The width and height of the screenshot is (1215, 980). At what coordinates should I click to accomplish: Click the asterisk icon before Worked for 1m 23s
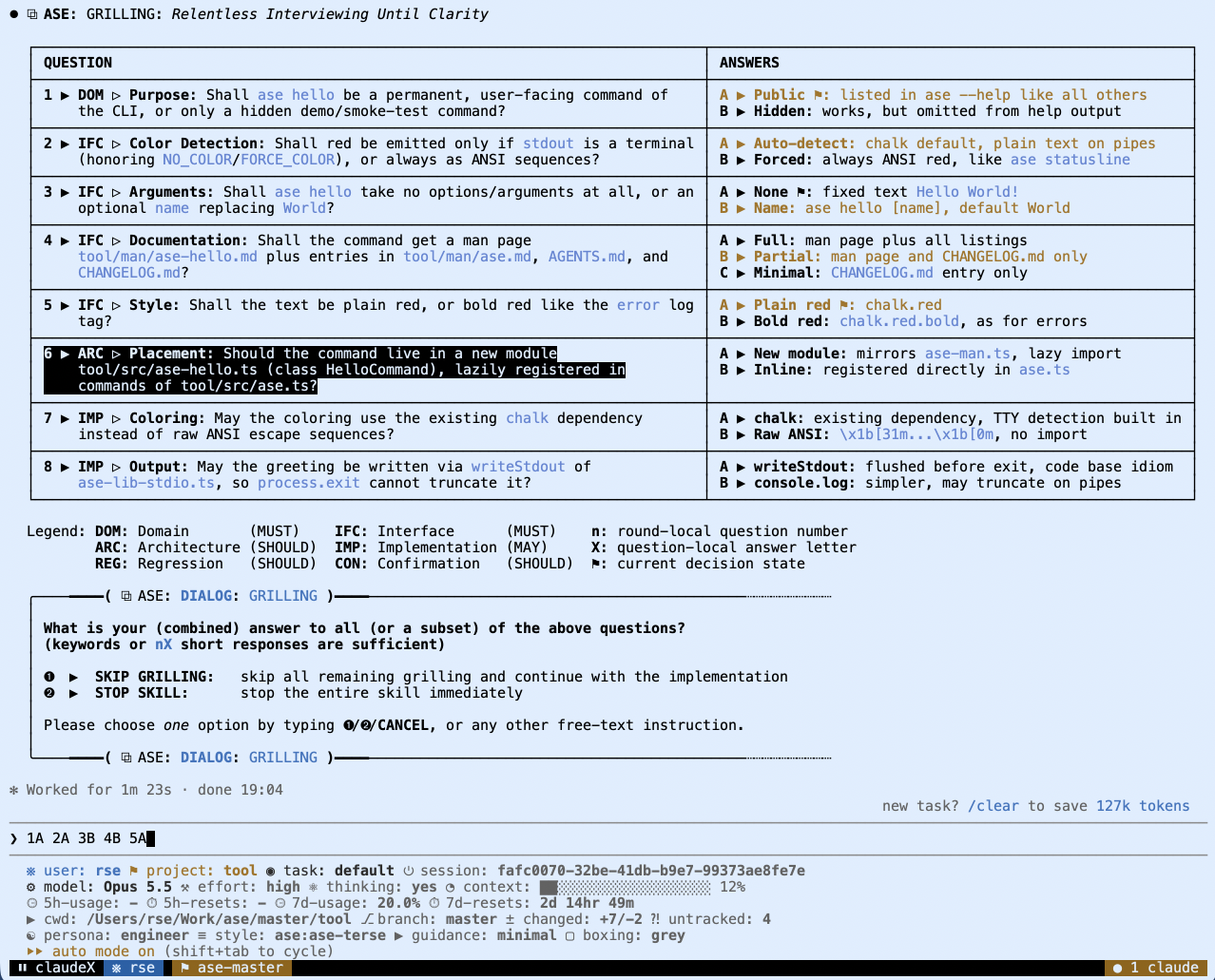pos(14,790)
